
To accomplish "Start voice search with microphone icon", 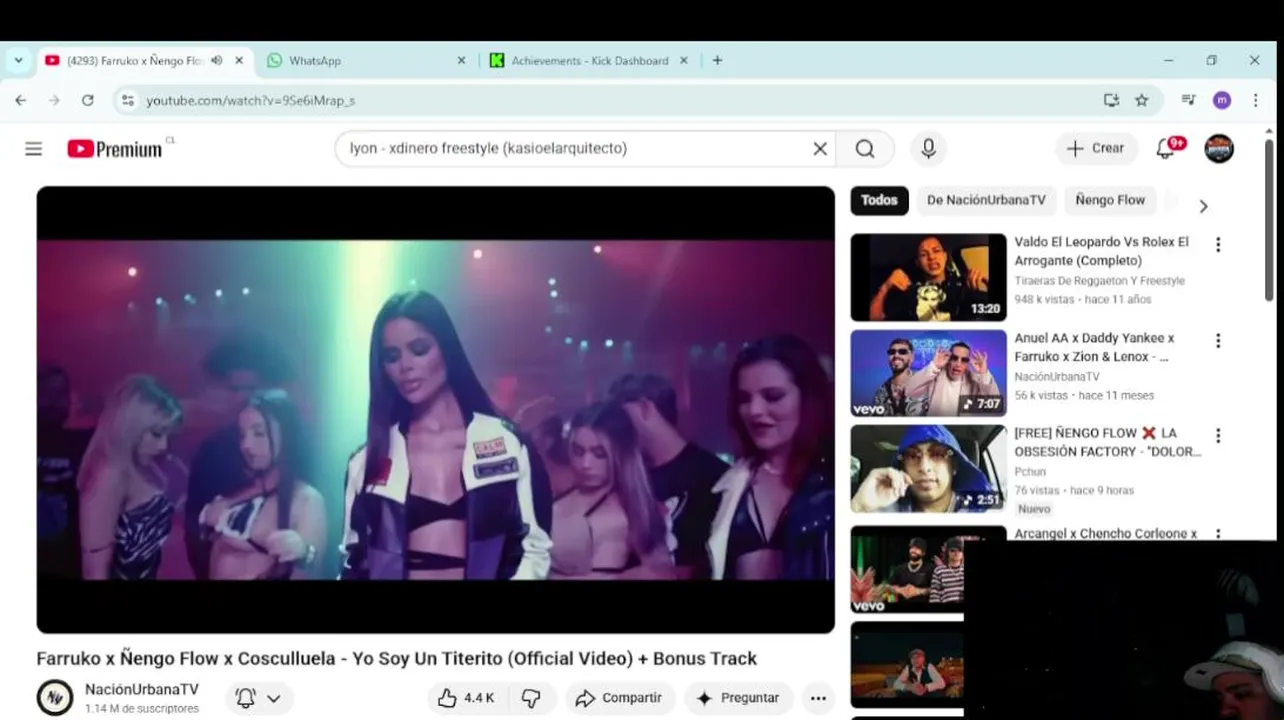I will click(x=928, y=149).
